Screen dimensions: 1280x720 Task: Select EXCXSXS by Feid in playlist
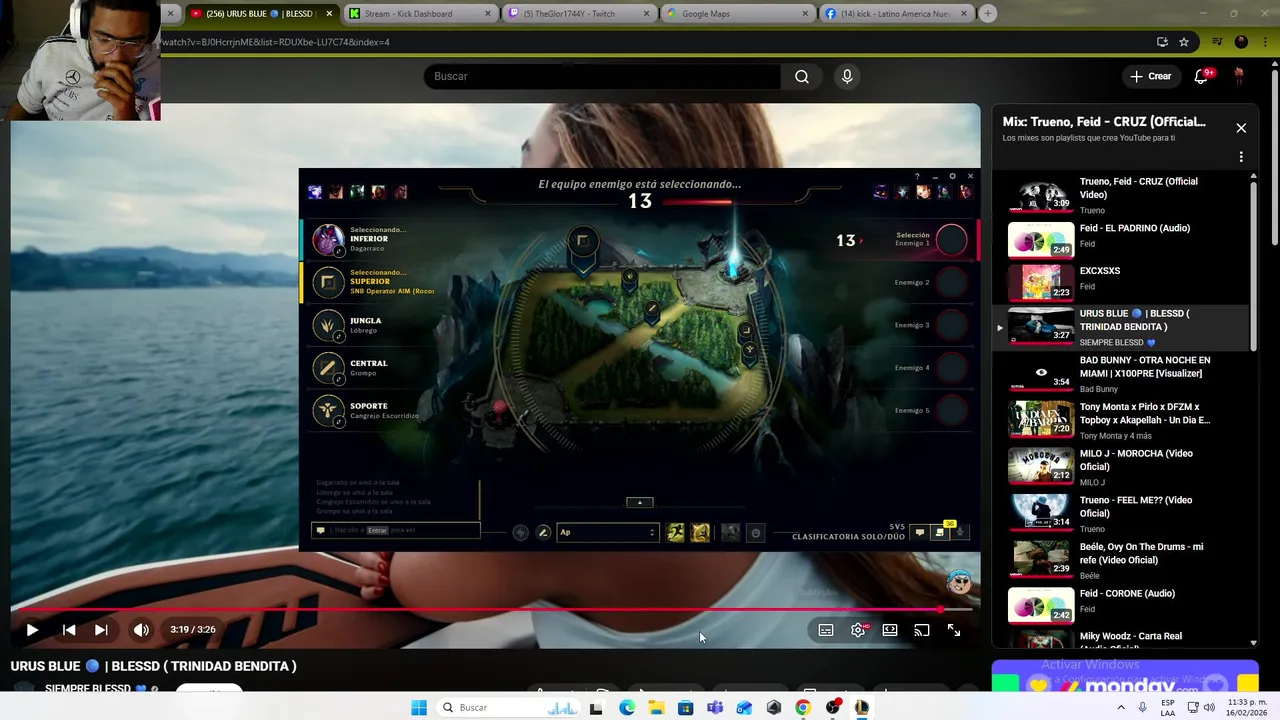click(x=1120, y=281)
